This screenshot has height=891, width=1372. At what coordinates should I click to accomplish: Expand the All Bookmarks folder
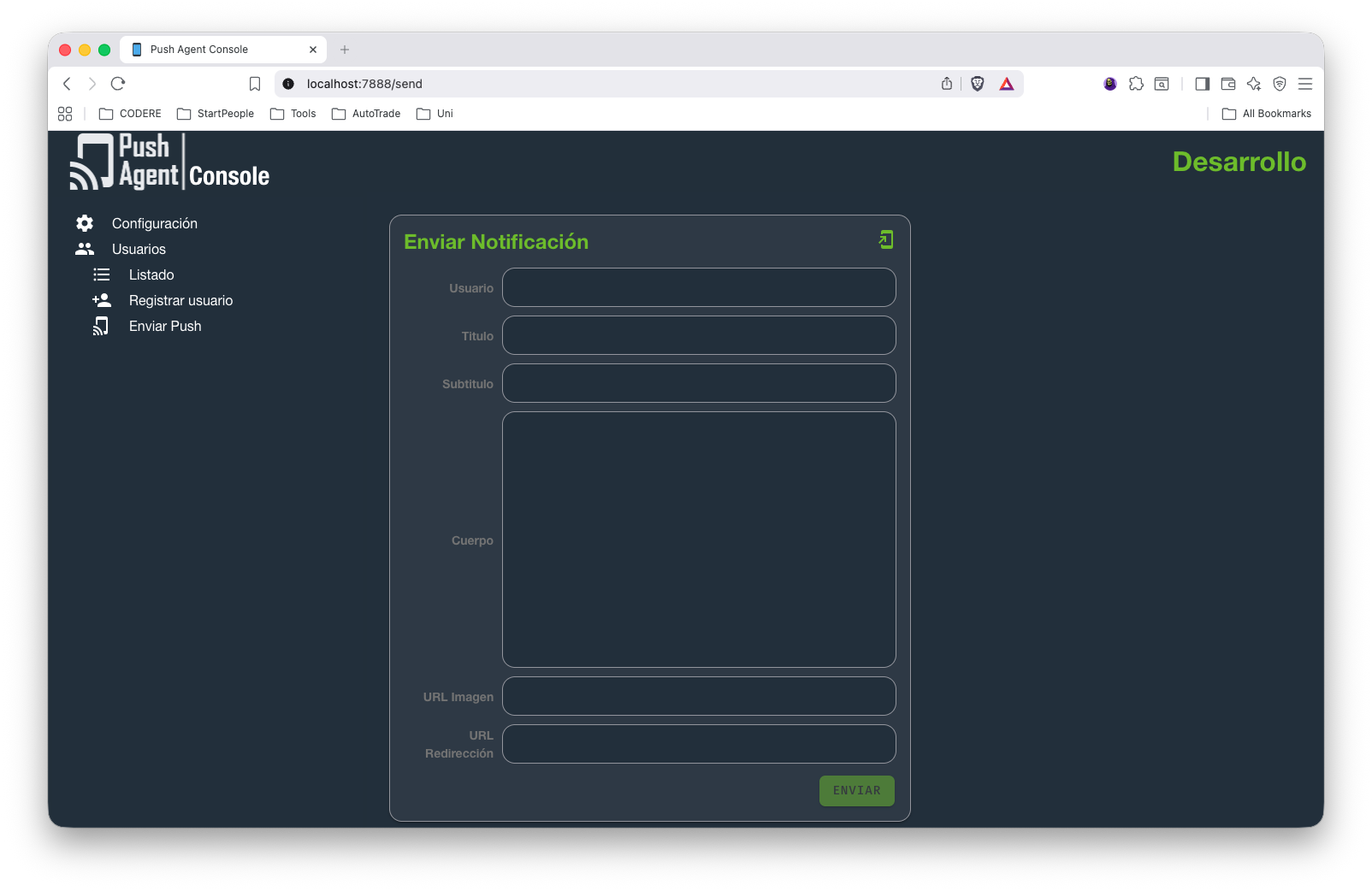pyautogui.click(x=1266, y=114)
